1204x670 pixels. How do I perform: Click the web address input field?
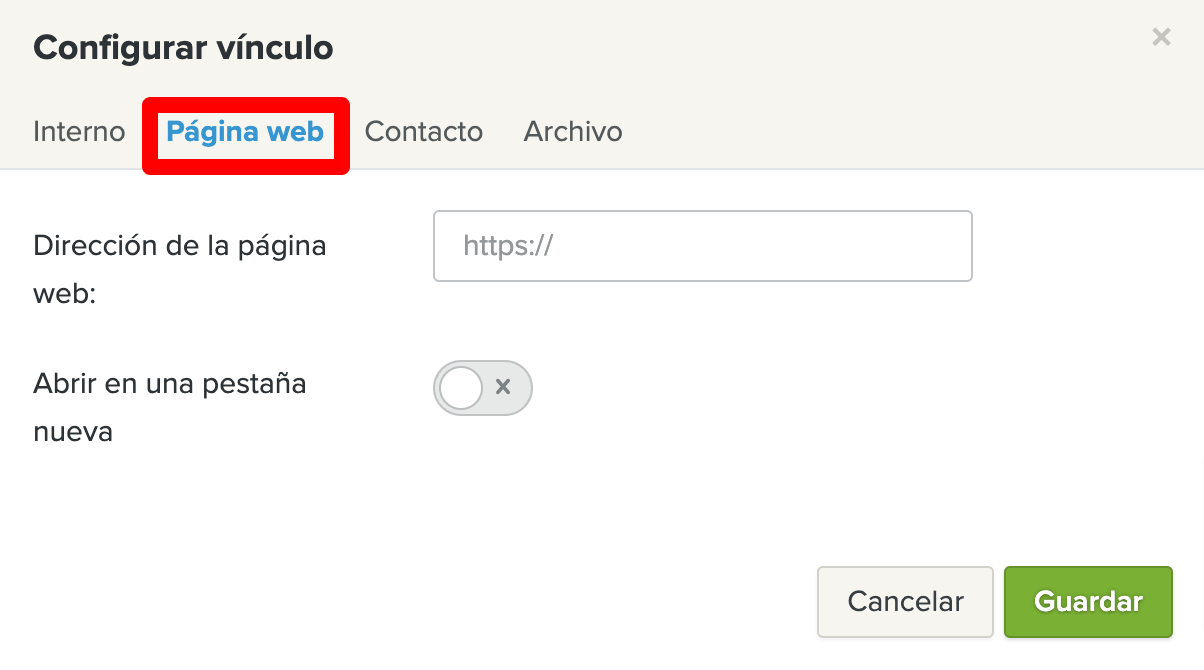click(702, 246)
